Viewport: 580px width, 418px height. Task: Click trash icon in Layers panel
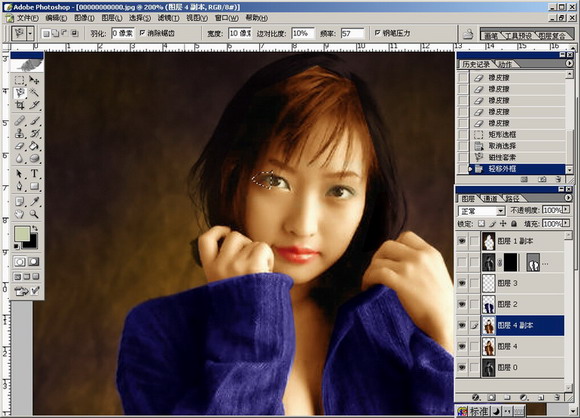557,398
